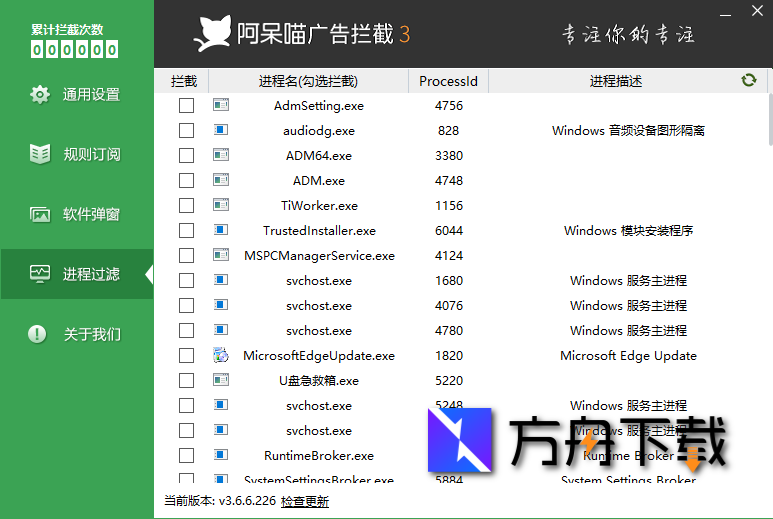
Task: Click the 累计拦截次数 counter digits
Action: pos(74,49)
